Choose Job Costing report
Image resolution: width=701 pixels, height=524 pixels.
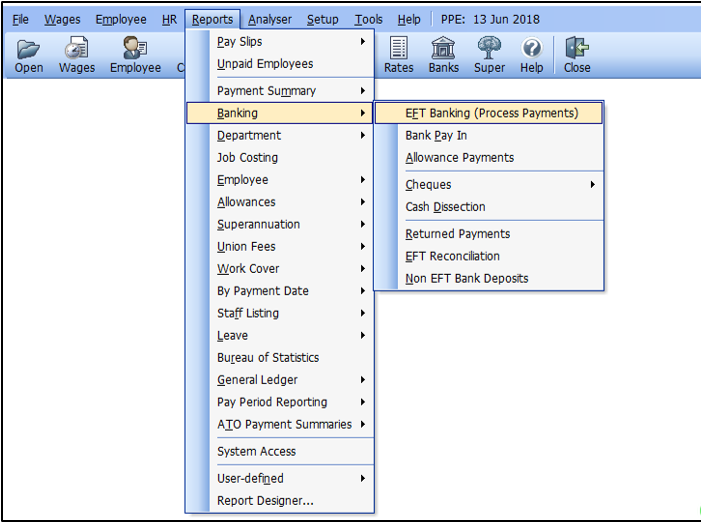[x=280, y=157]
